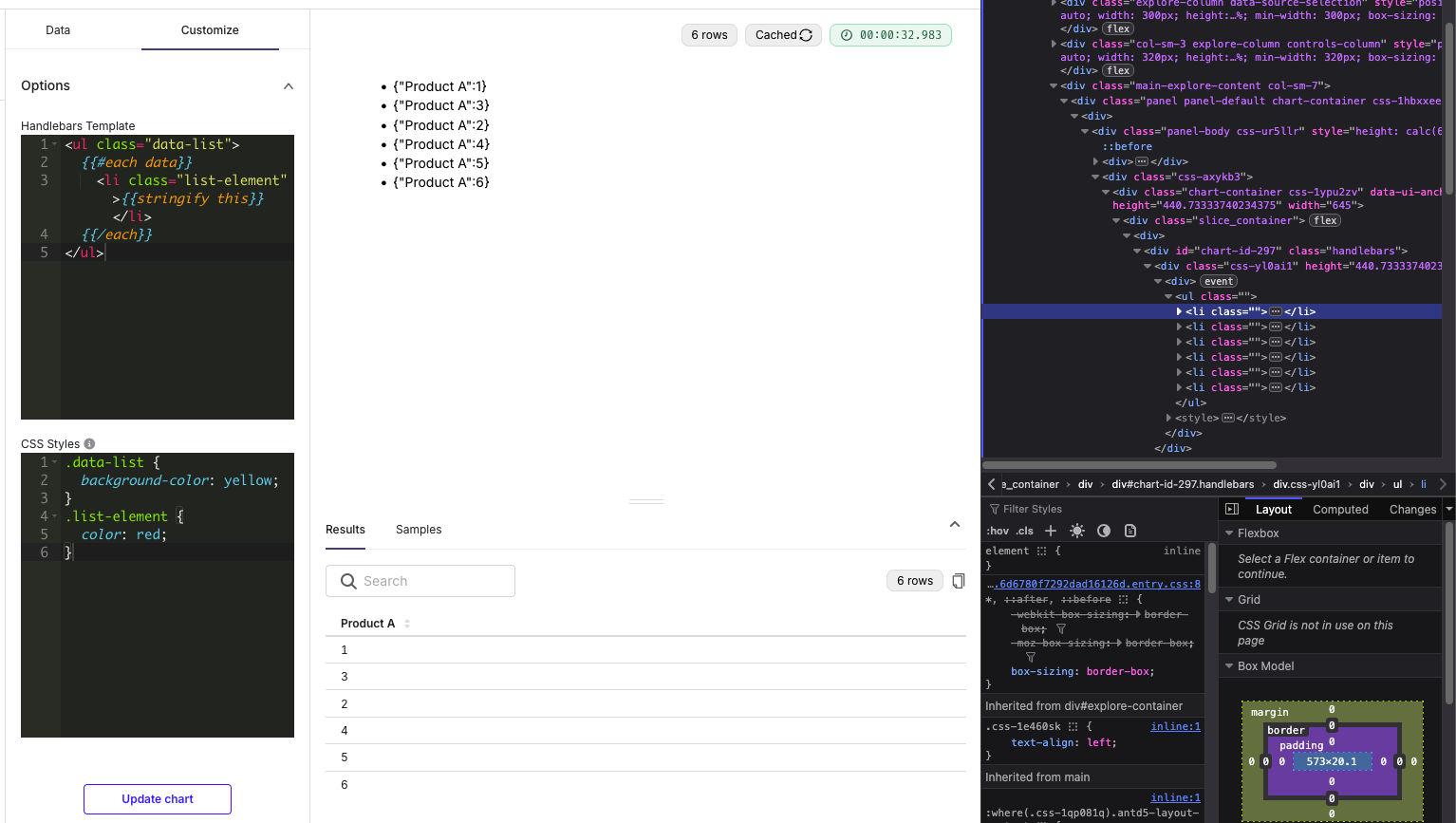The width and height of the screenshot is (1456, 823).
Task: Toggle print media simulation page icon
Action: click(1130, 531)
